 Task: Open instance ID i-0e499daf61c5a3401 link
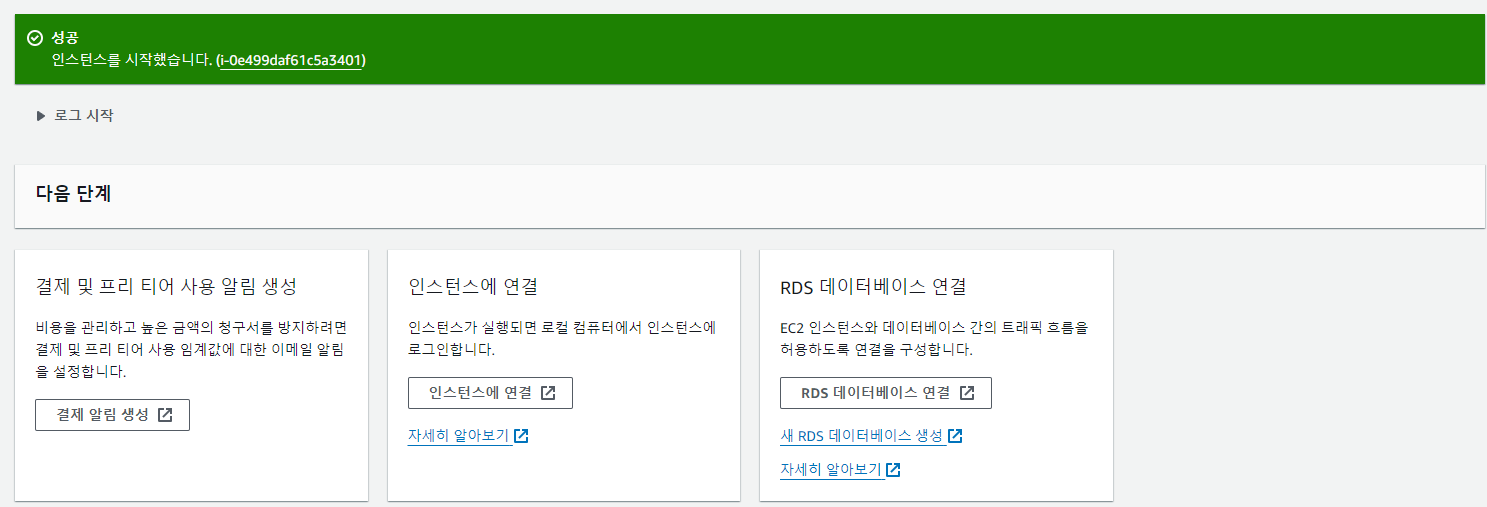[x=292, y=60]
